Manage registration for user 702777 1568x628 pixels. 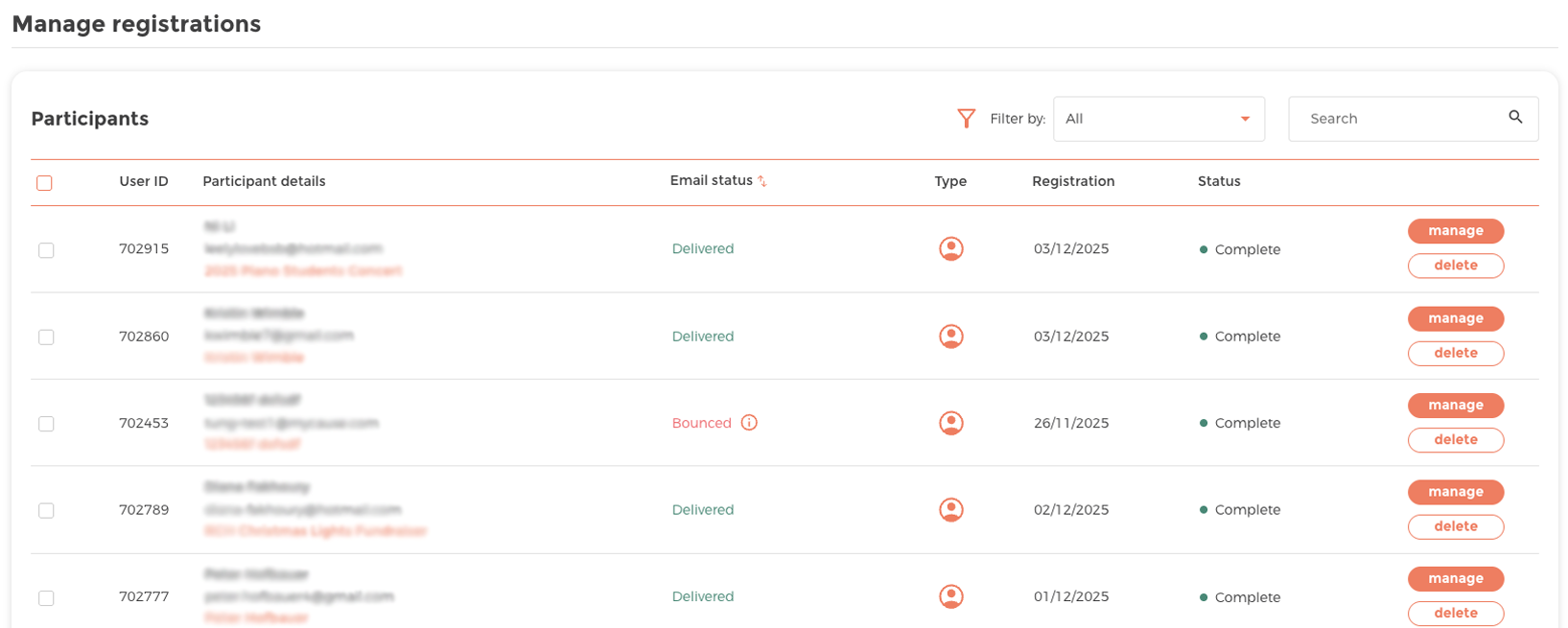pos(1456,579)
